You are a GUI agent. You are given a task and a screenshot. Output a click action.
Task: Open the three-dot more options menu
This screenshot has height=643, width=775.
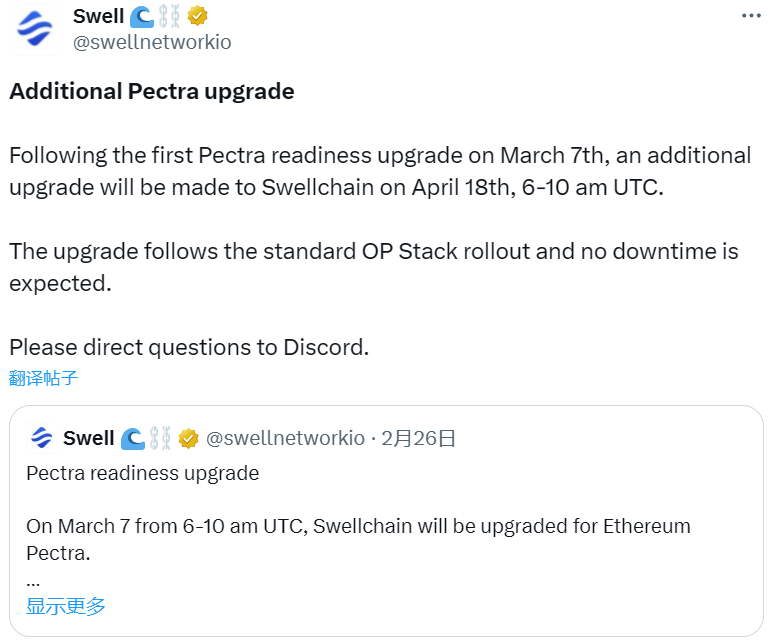coord(751,16)
